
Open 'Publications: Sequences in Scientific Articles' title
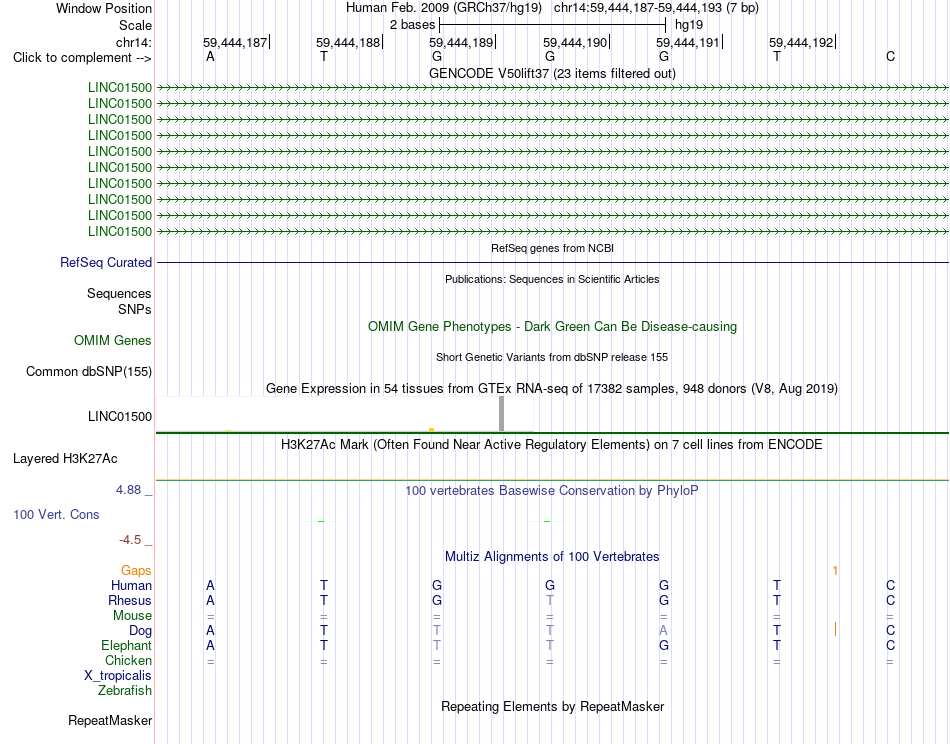pos(552,279)
